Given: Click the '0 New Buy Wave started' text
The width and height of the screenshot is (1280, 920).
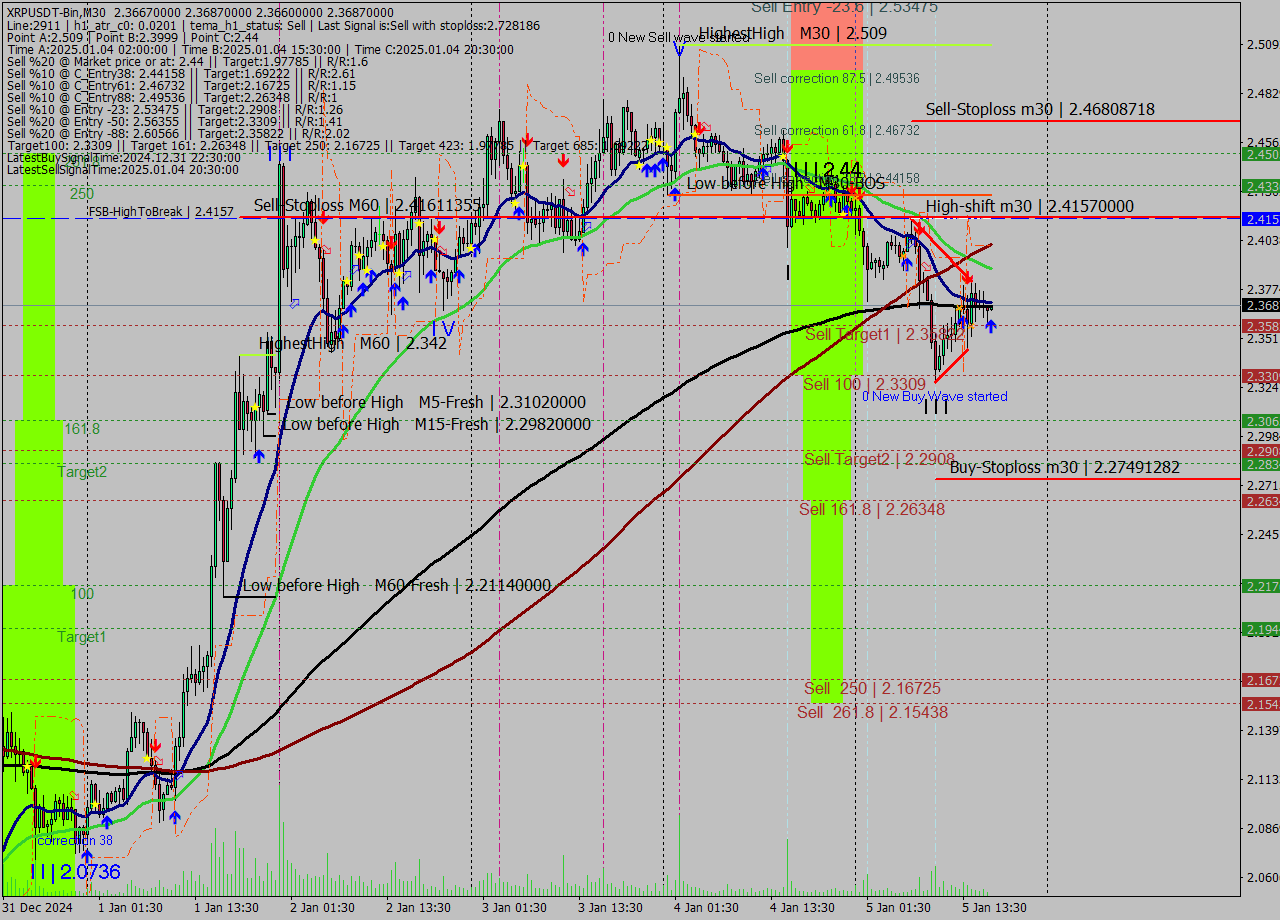Looking at the screenshot, I should [x=935, y=397].
